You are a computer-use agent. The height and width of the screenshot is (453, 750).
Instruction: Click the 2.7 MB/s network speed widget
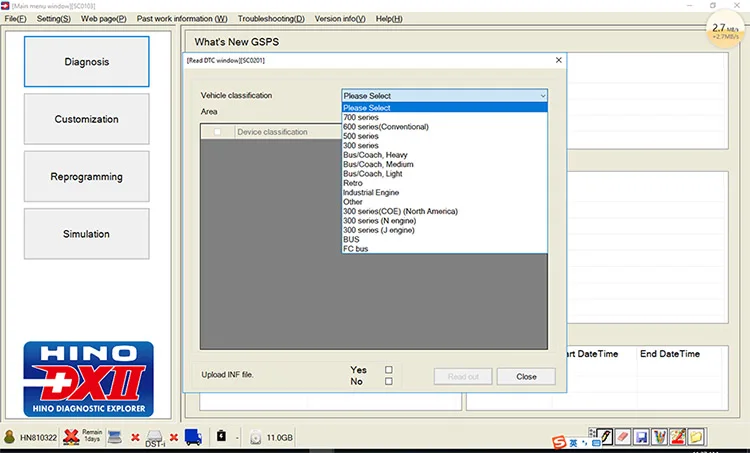725,31
